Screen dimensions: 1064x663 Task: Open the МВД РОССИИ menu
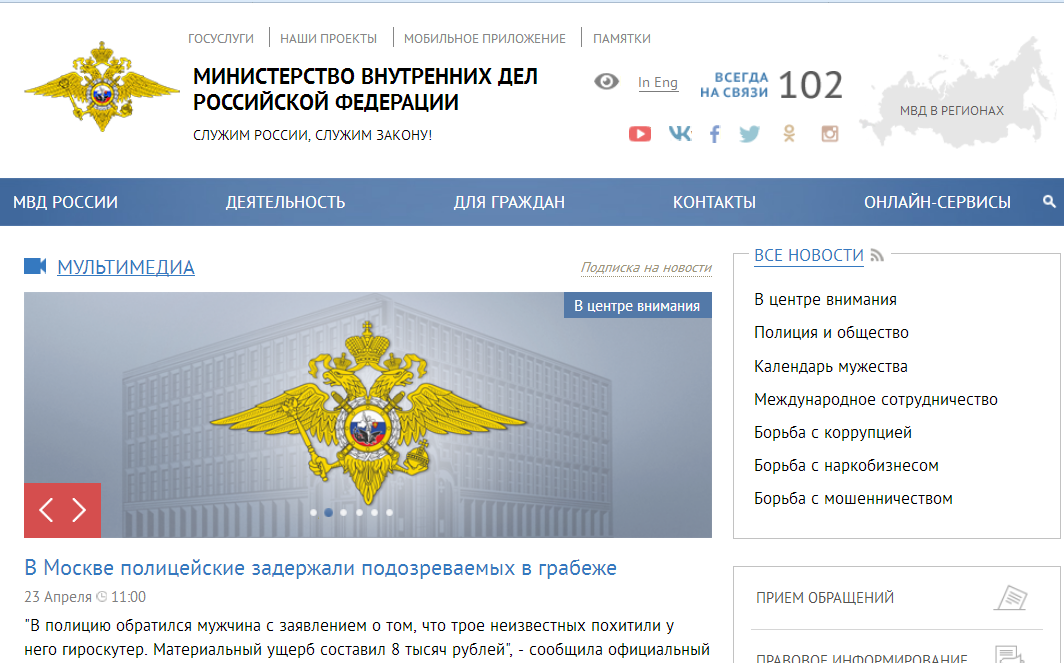pyautogui.click(x=65, y=202)
